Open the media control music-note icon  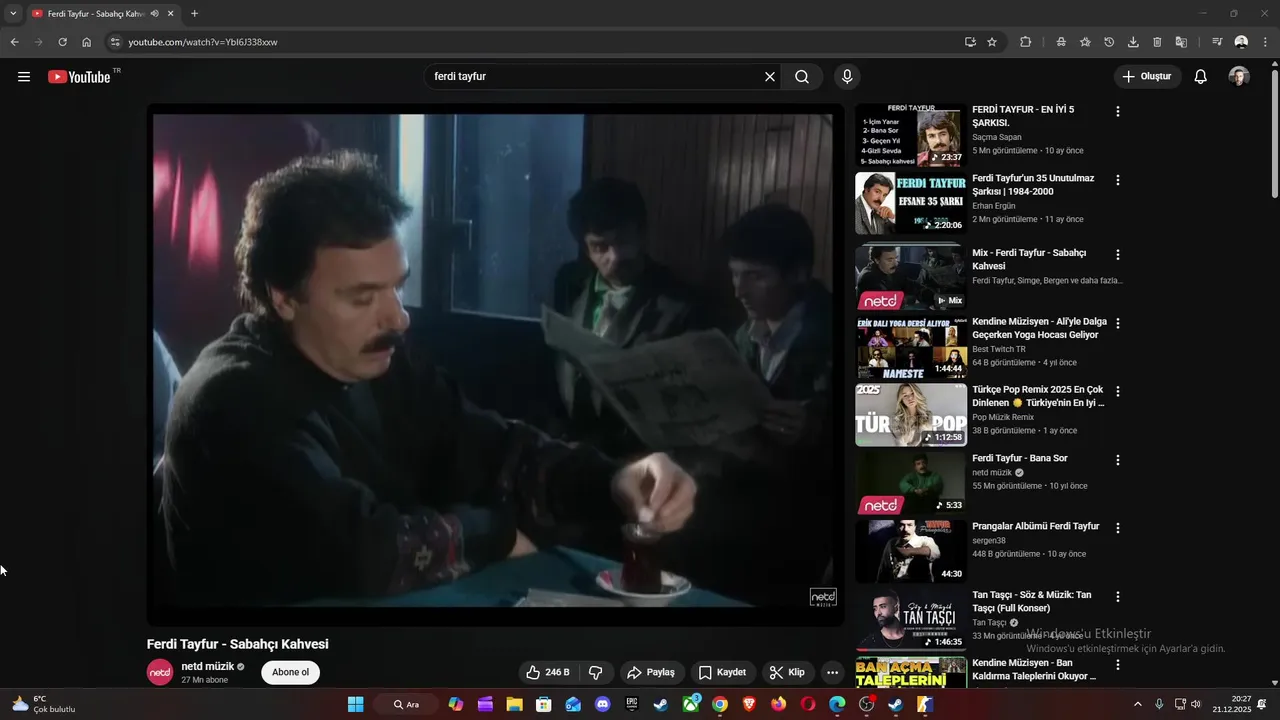pos(1217,42)
